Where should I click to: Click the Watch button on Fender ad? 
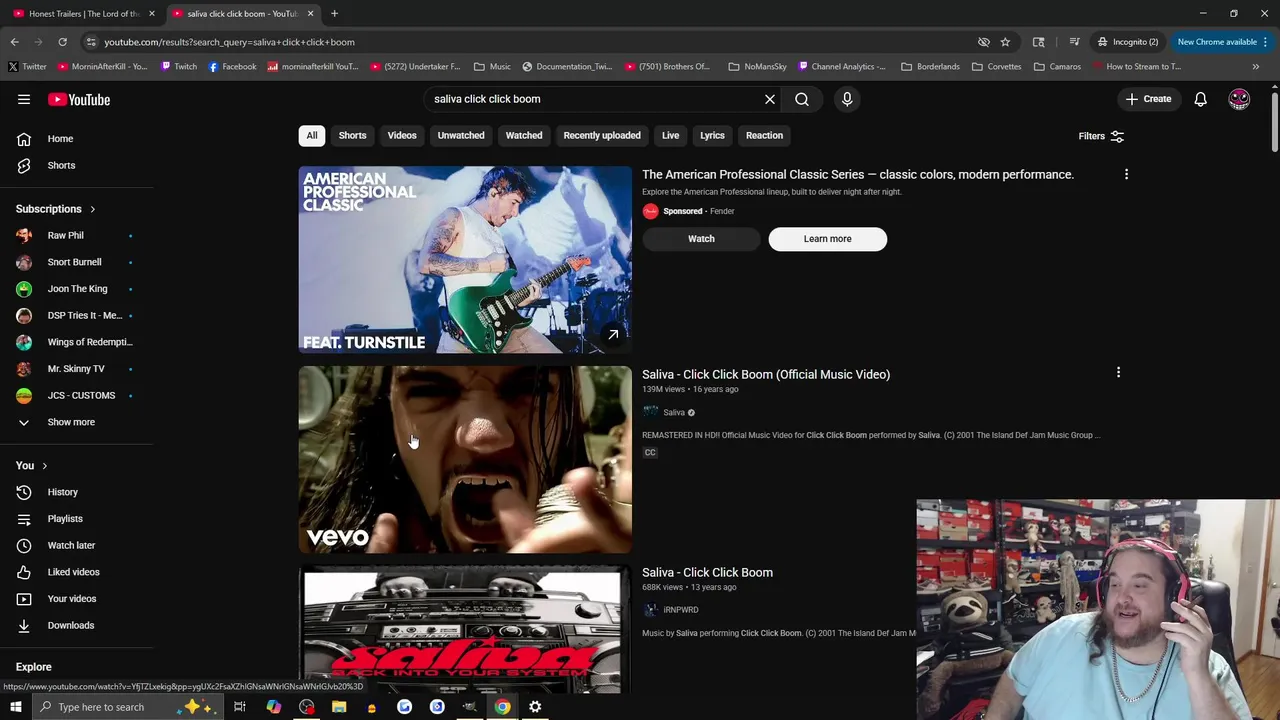coord(701,239)
